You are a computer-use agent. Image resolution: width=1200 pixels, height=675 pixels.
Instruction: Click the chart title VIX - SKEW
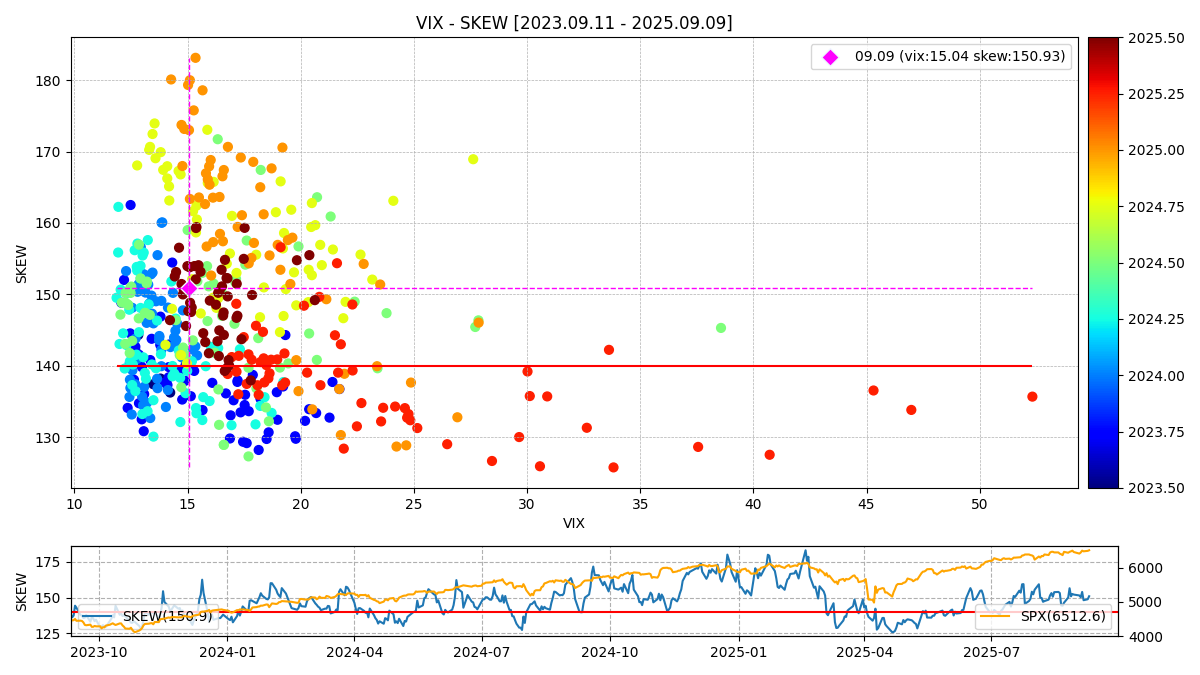(x=574, y=23)
